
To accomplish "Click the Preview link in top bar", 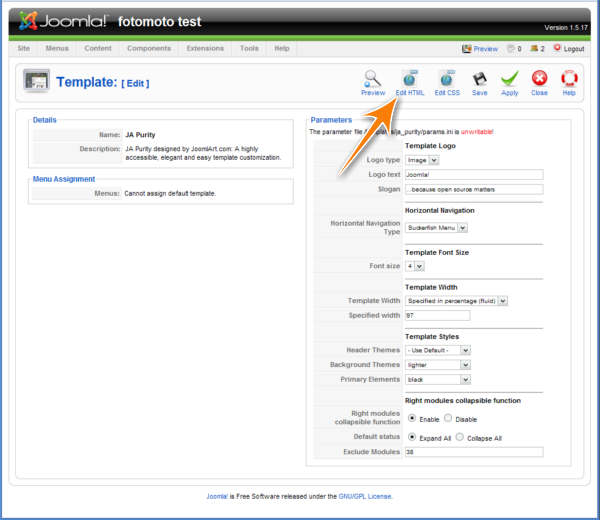I will coord(486,49).
